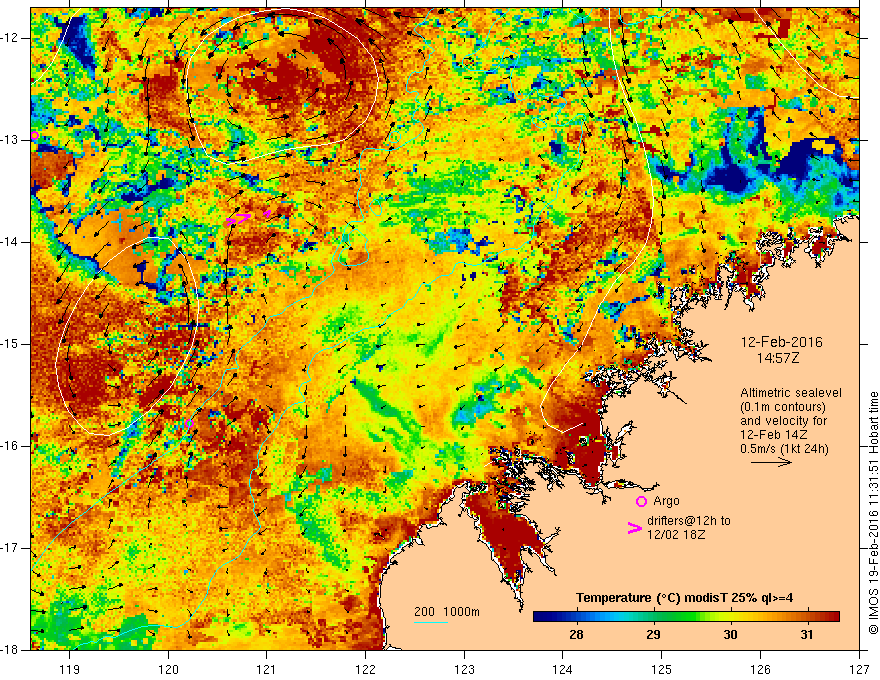Click the '12-Feb-2016' date label
Screen dimensions: 880x680
click(781, 342)
